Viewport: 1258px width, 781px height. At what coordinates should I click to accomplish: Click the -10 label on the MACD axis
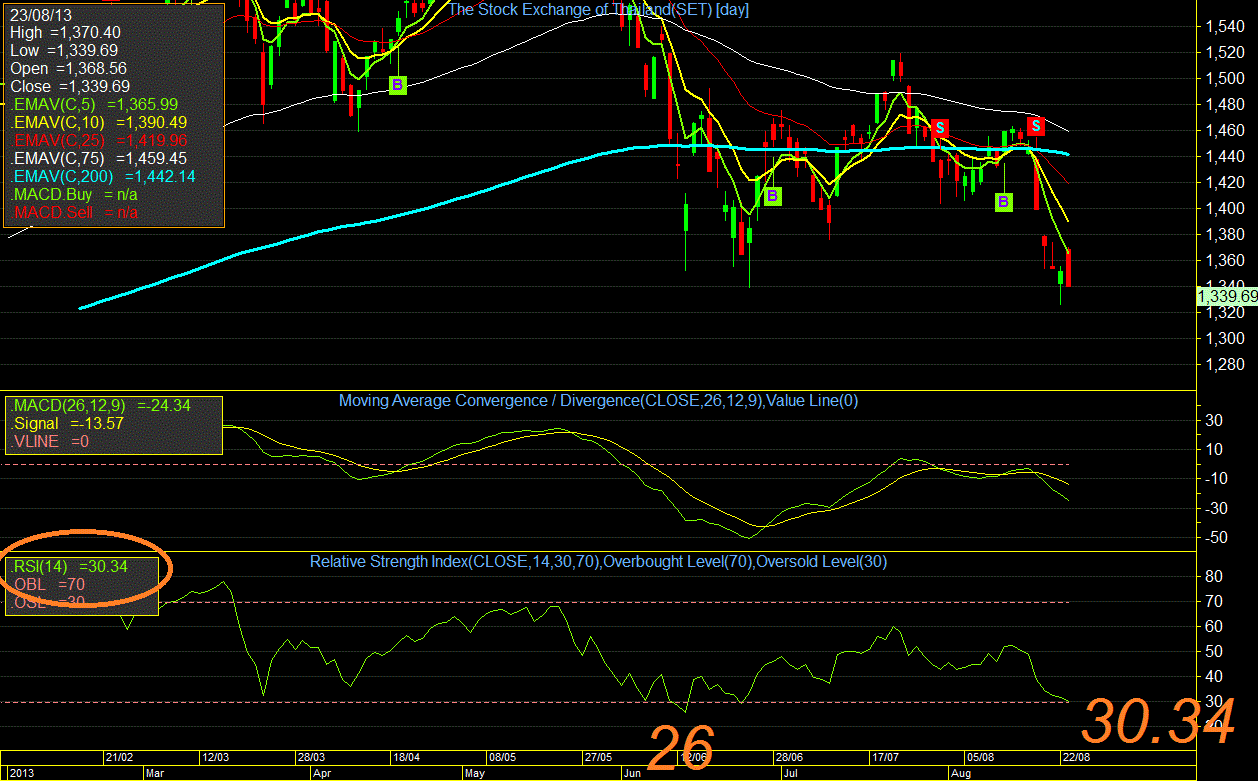1214,479
